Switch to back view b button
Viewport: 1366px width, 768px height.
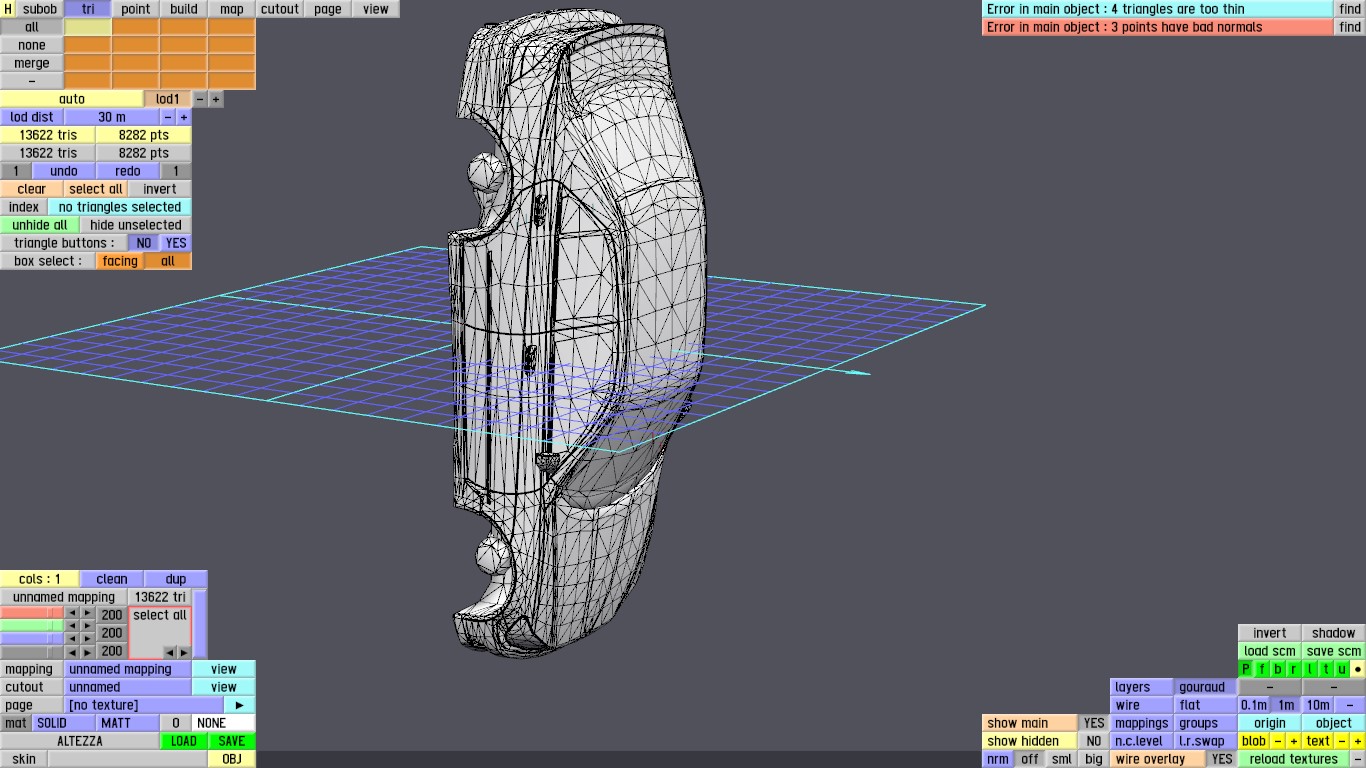click(x=1278, y=669)
